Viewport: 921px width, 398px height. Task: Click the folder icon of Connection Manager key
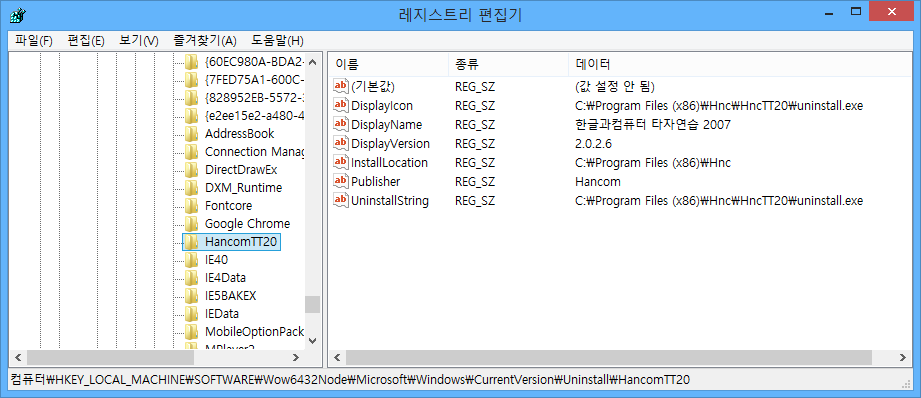[x=191, y=152]
